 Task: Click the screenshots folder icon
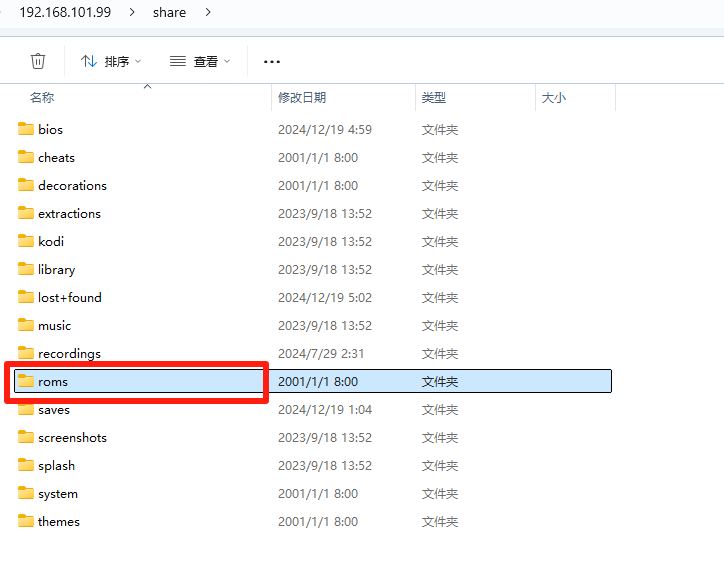click(x=26, y=437)
